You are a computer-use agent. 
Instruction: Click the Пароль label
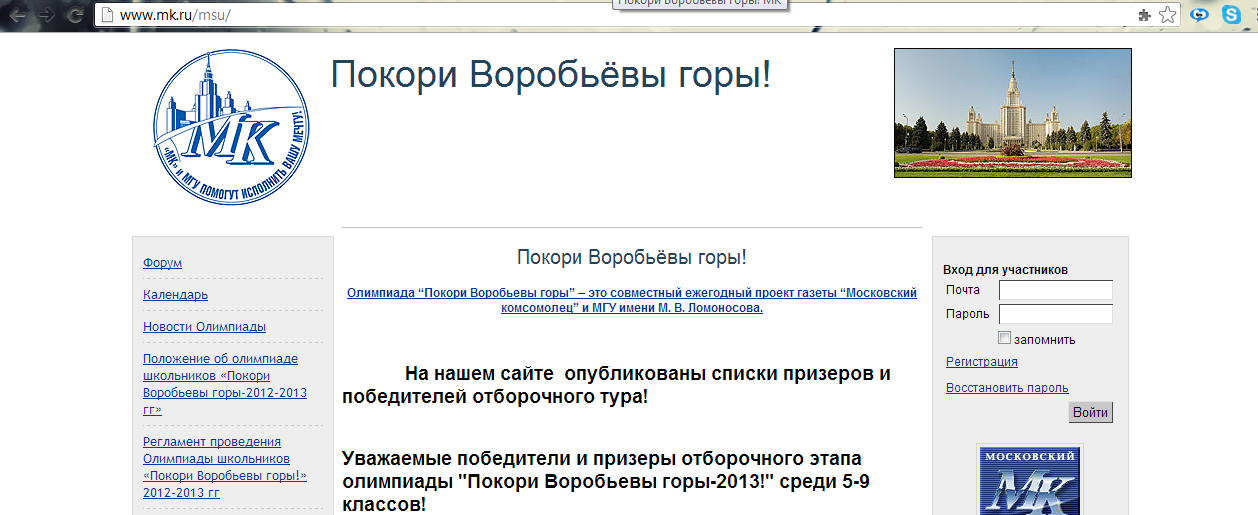pyautogui.click(x=967, y=314)
